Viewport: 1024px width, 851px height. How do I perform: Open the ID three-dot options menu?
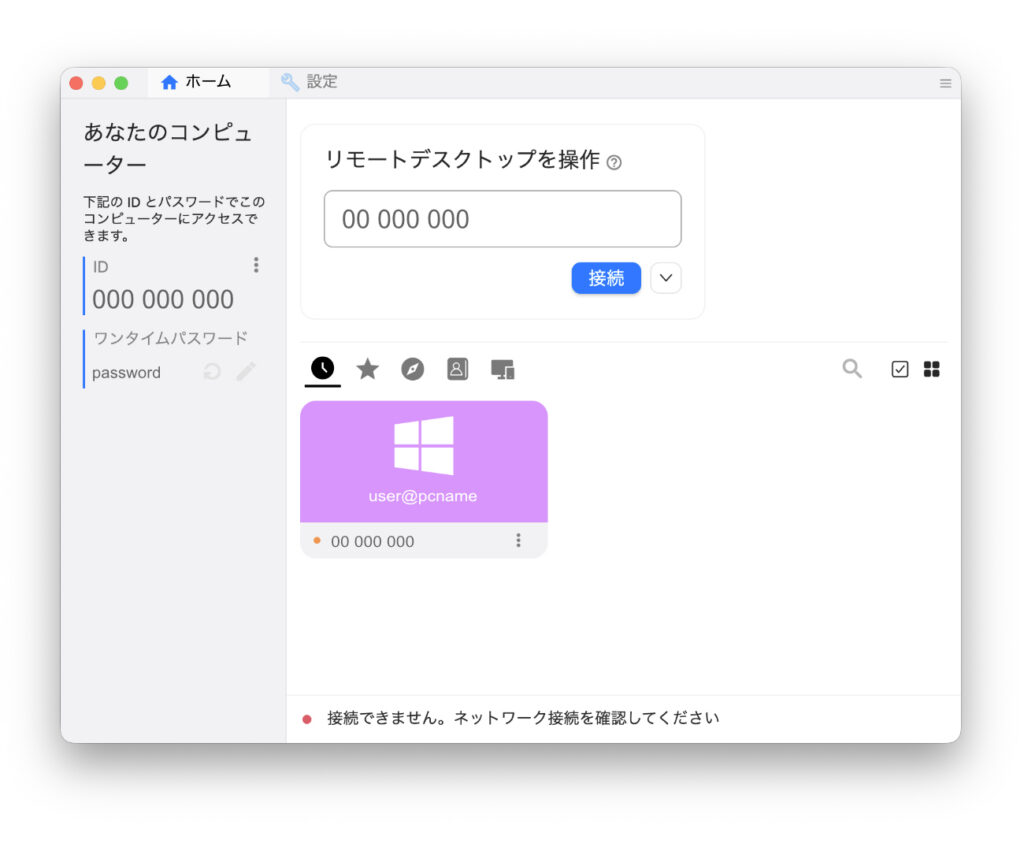(256, 265)
